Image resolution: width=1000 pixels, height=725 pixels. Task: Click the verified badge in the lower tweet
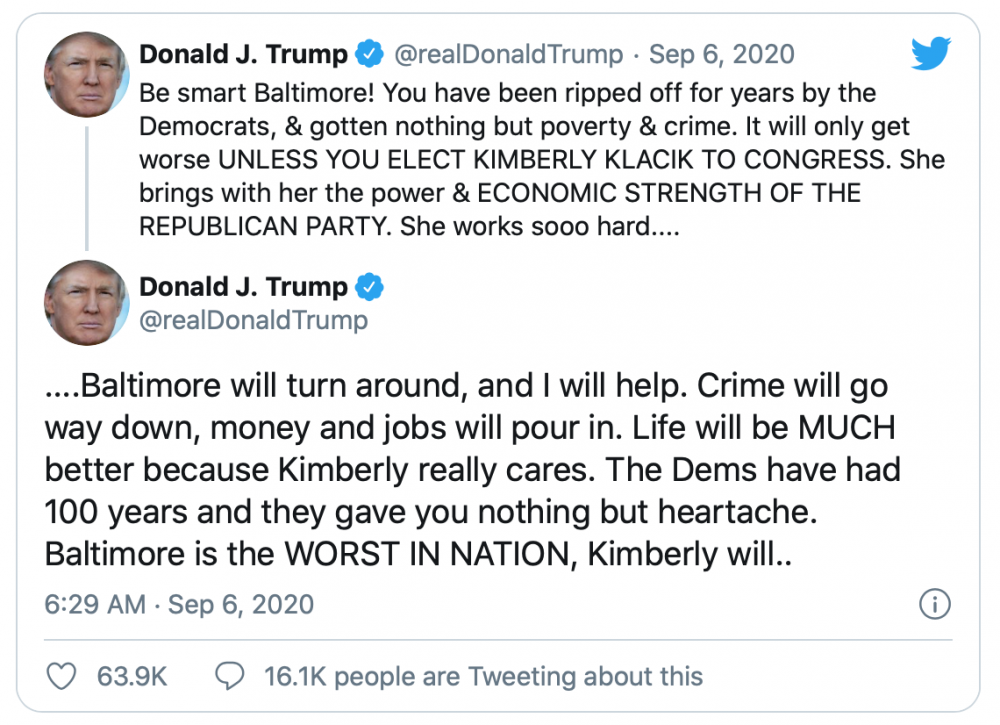(x=369, y=287)
